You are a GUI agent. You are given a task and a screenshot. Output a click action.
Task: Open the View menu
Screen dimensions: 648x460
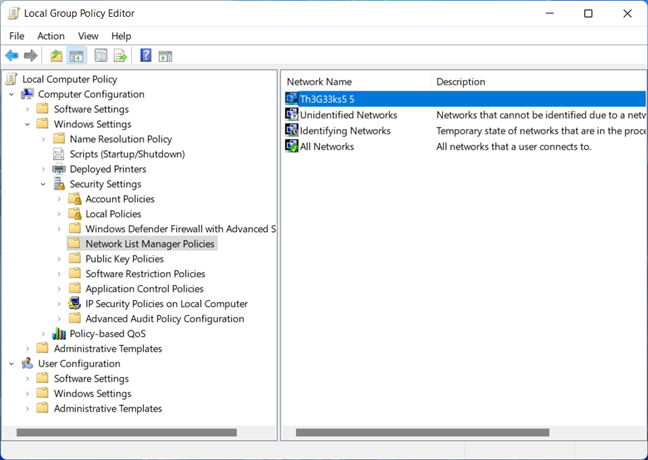click(x=88, y=36)
